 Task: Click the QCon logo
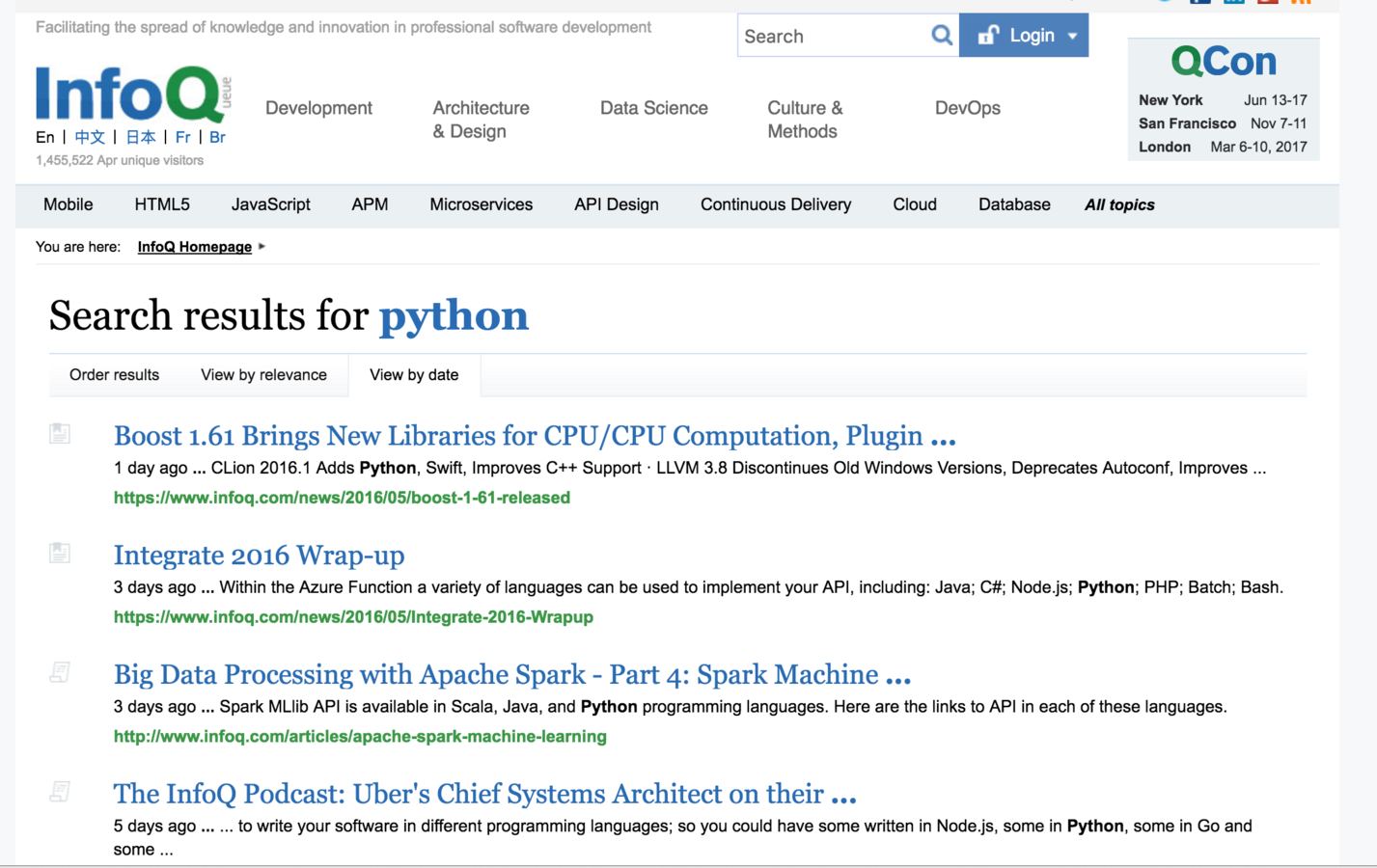click(1224, 62)
